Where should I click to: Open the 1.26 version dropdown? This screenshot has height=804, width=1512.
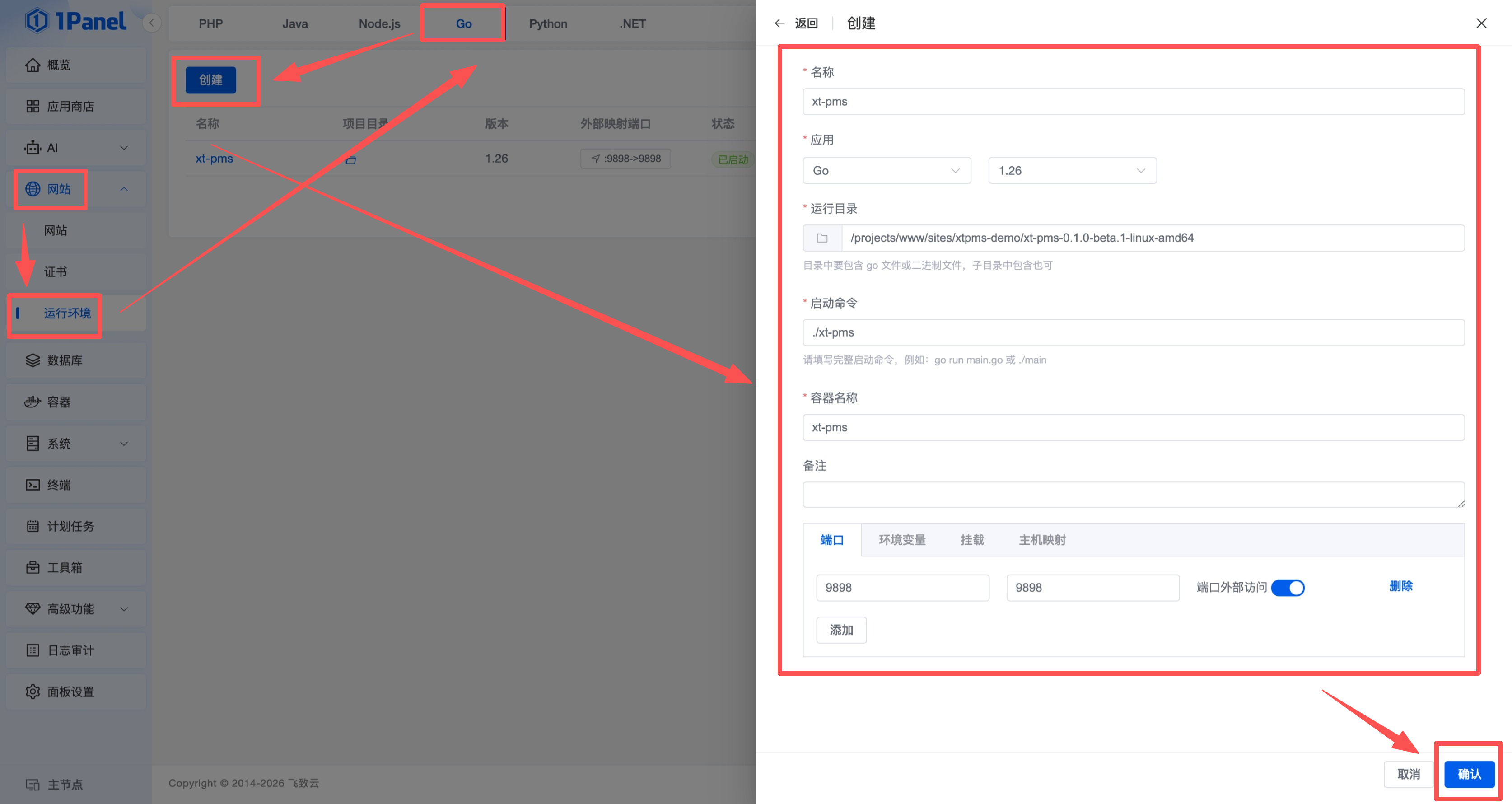point(1072,171)
